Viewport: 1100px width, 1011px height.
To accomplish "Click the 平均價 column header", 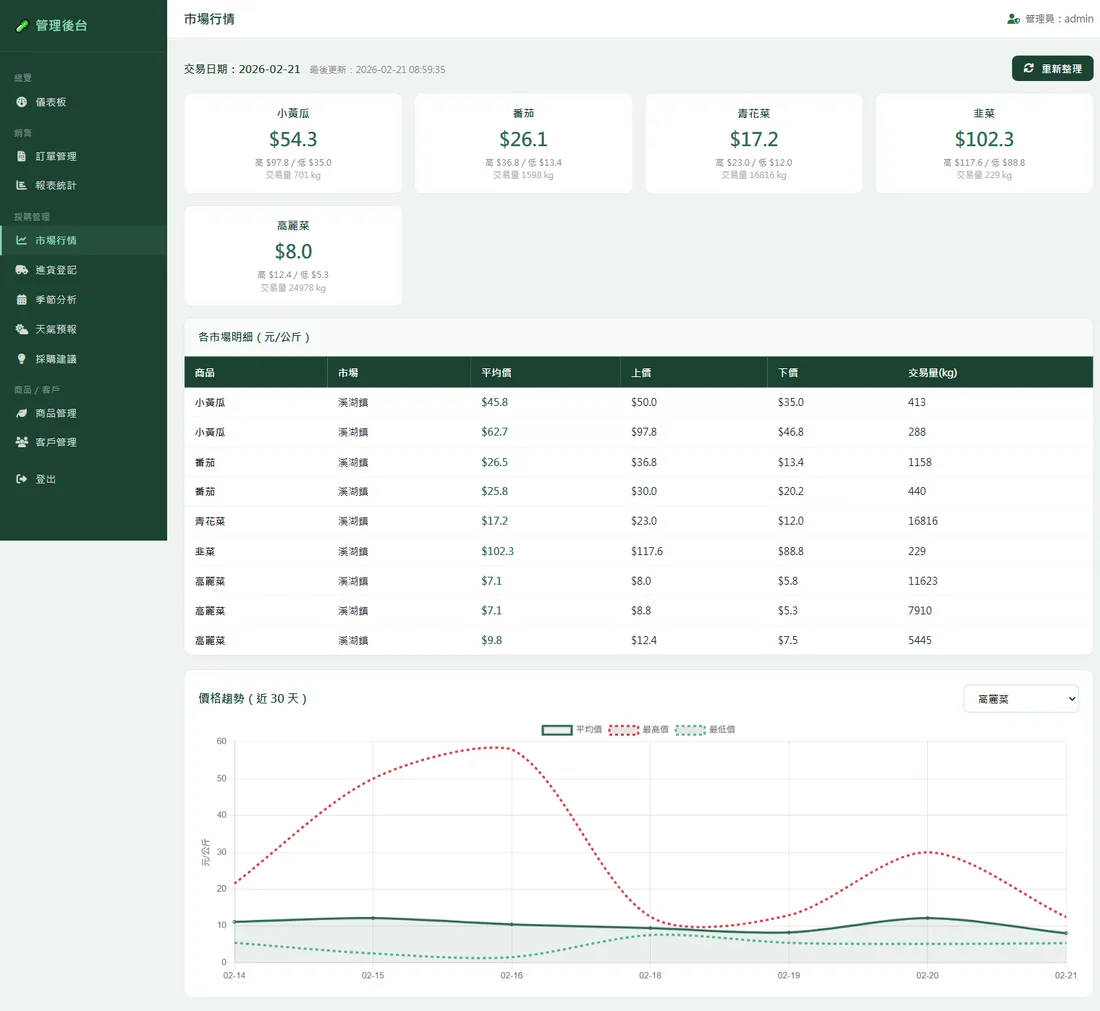I will 545,373.
